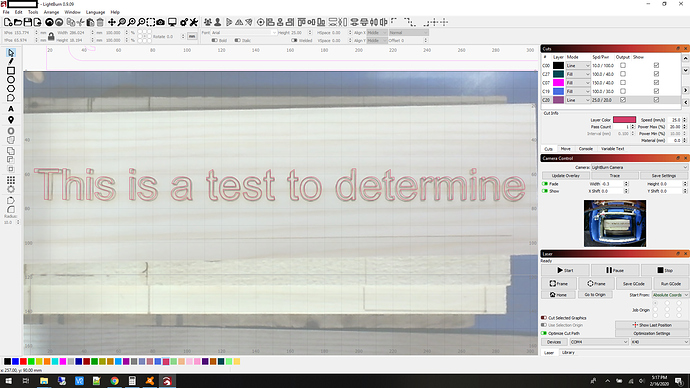Viewport: 690px width, 388px height.
Task: Select the Rectangle drawing tool
Action: click(11, 70)
